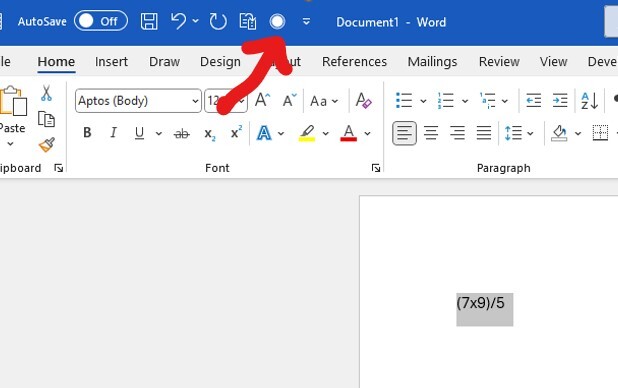Open the undo history dropdown arrow
The width and height of the screenshot is (618, 388).
click(195, 21)
